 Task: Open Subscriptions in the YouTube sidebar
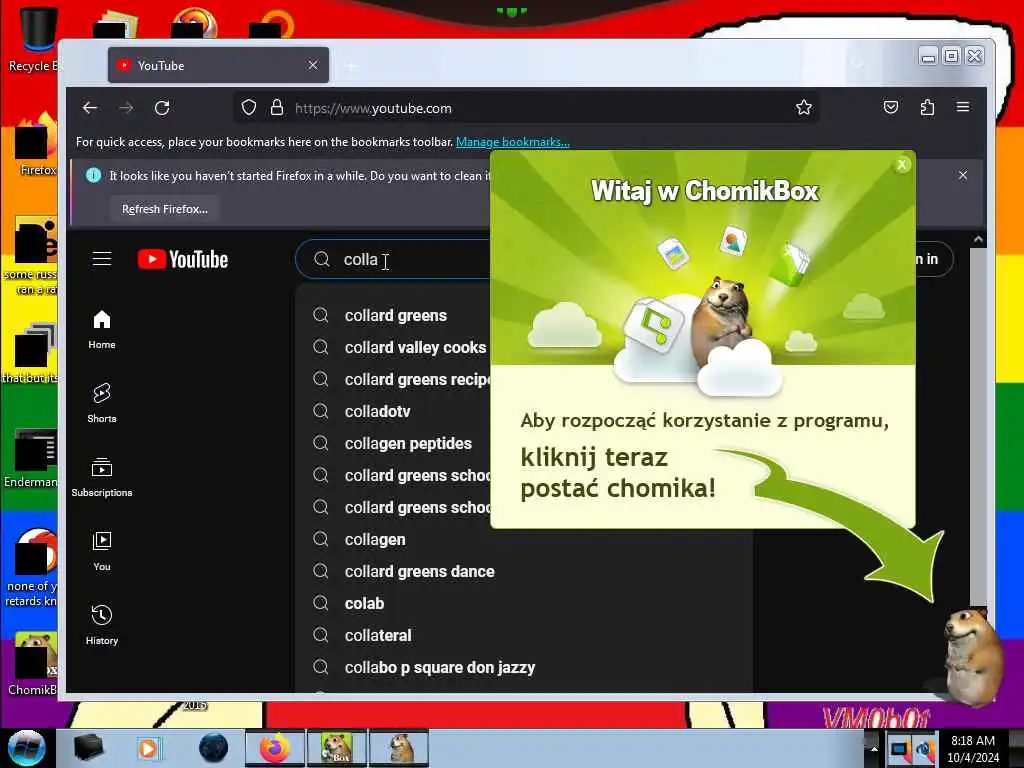tap(102, 477)
